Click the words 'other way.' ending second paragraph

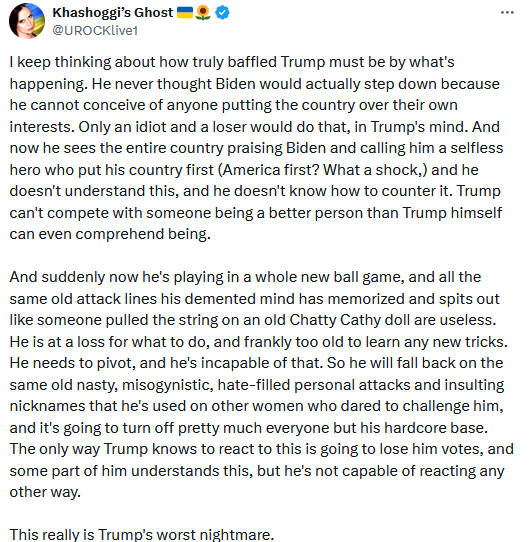click(45, 492)
